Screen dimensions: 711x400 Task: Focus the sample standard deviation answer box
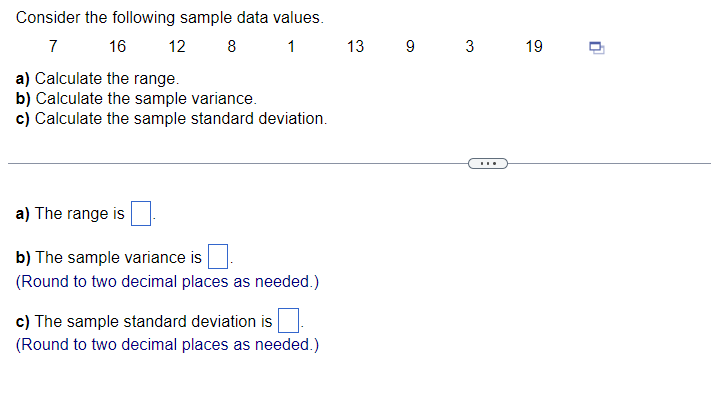[288, 320]
